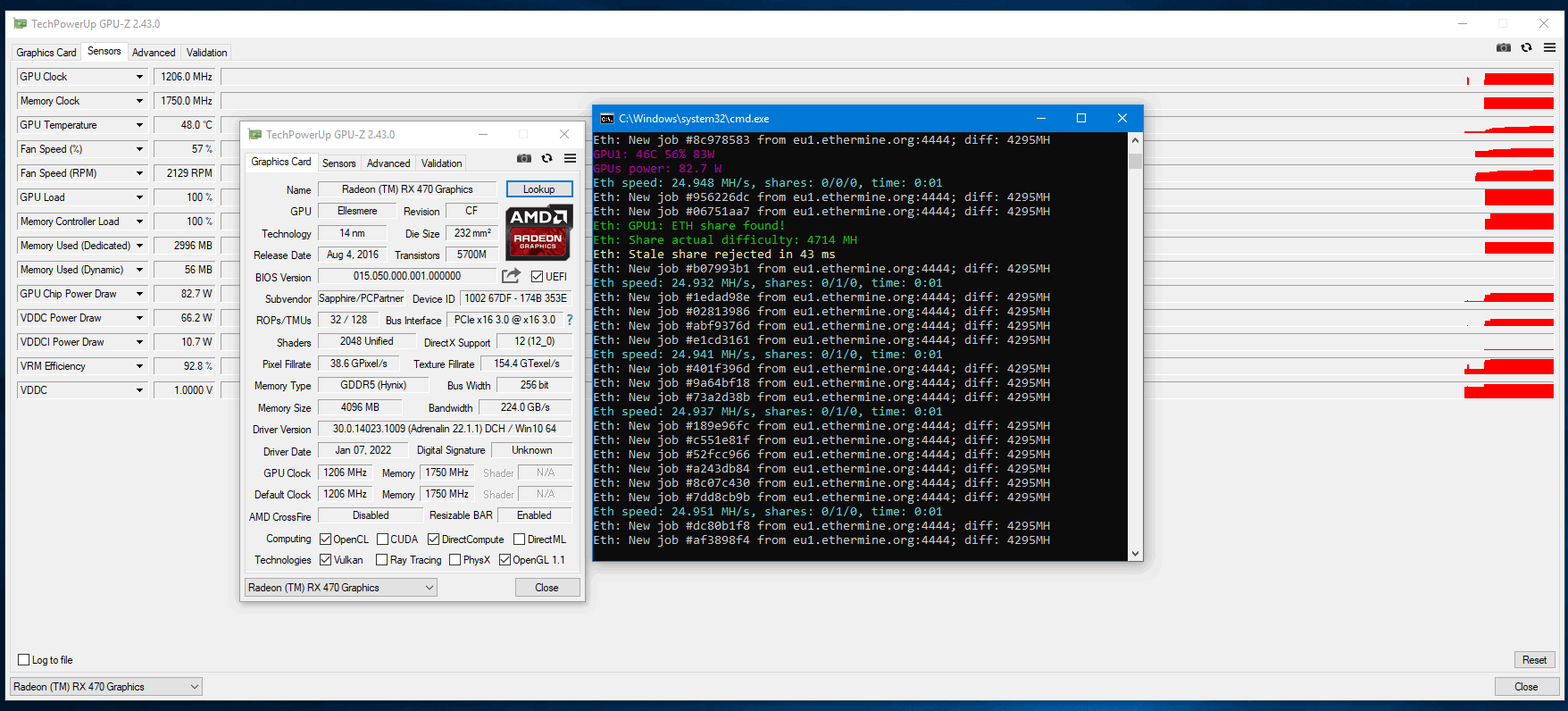Click GPU-Z icon in front window title bar
The image size is (1568, 711).
(x=255, y=135)
